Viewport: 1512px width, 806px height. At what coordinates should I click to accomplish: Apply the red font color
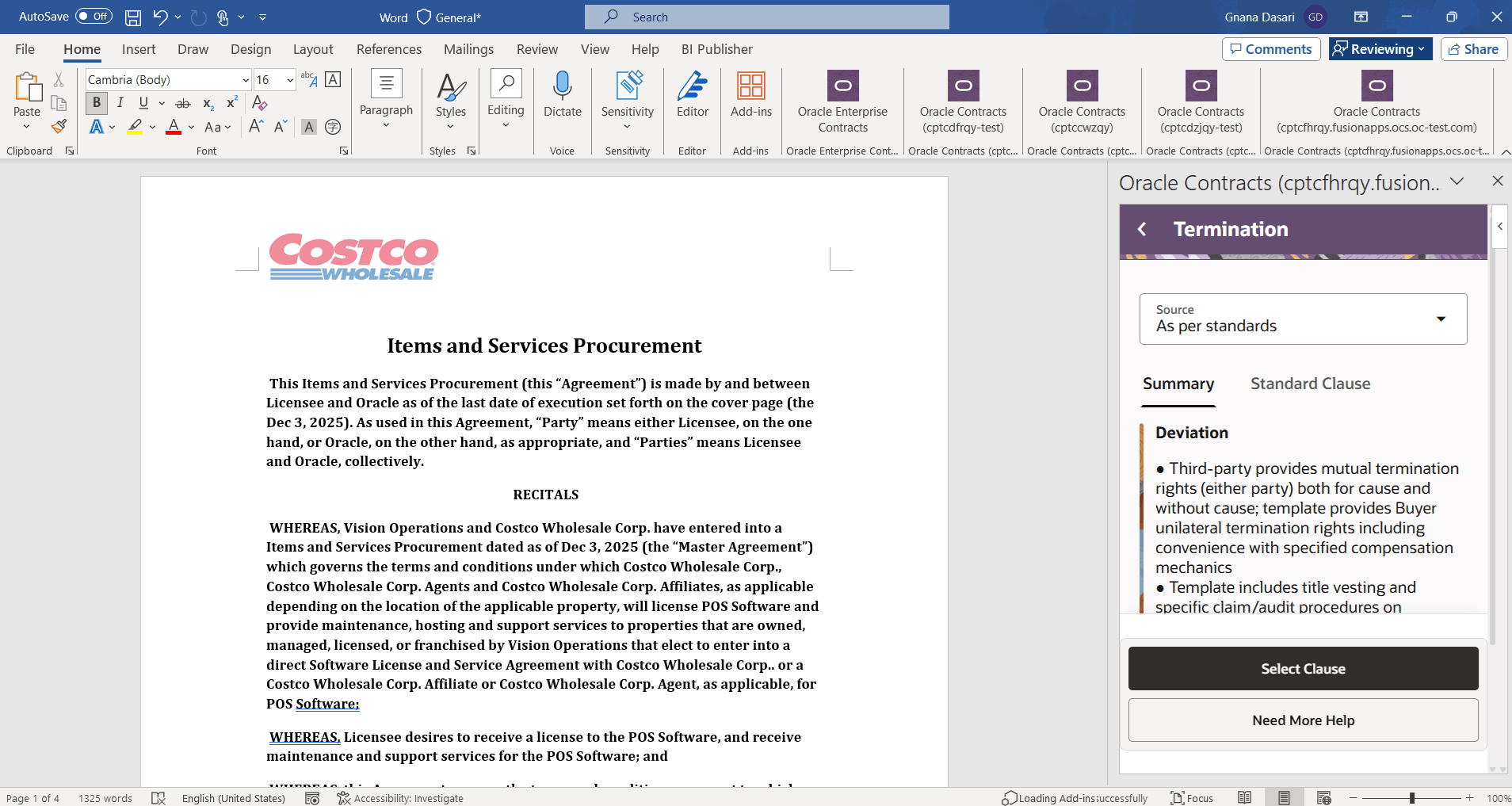pyautogui.click(x=174, y=126)
